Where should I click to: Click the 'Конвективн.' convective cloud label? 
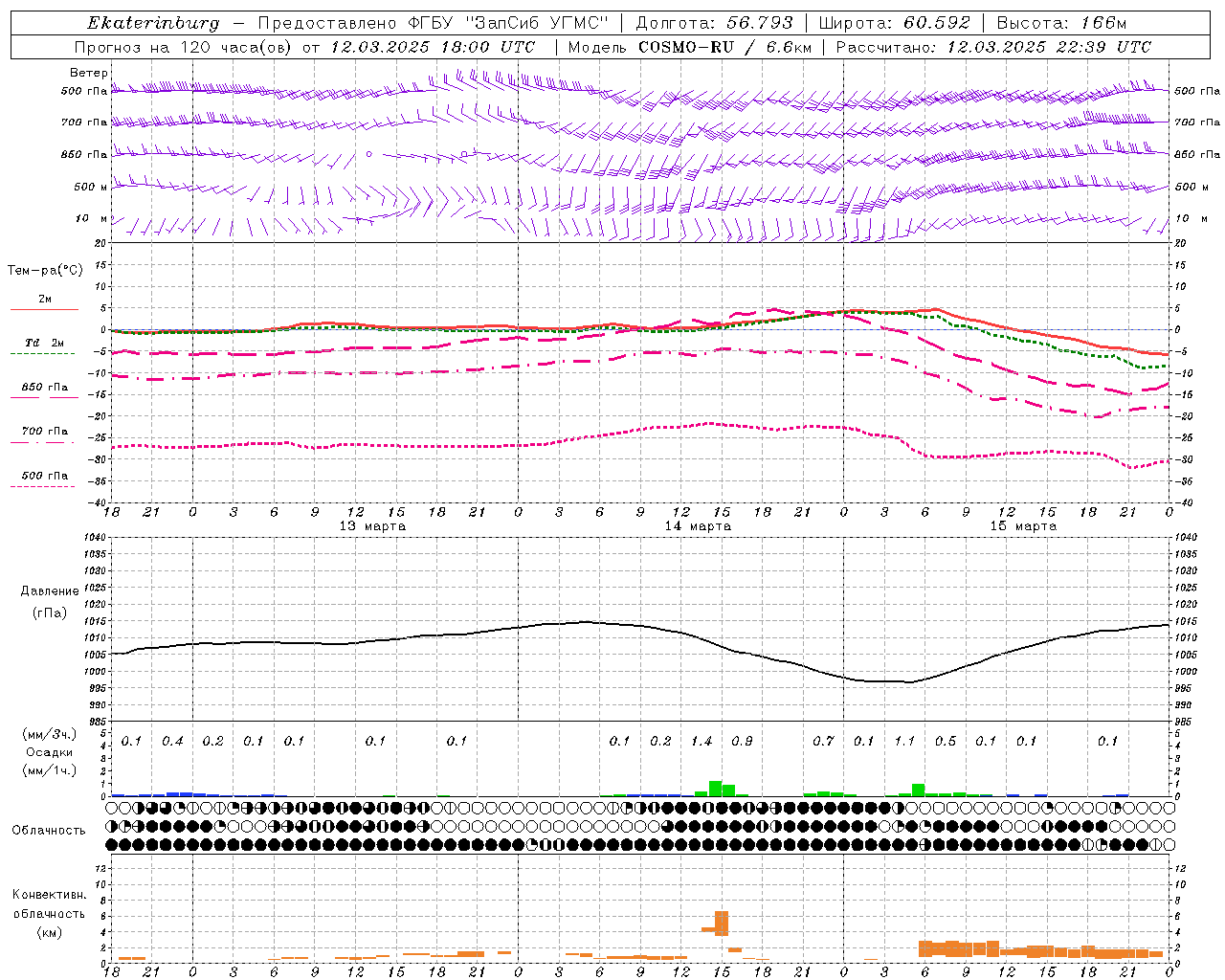tap(49, 895)
